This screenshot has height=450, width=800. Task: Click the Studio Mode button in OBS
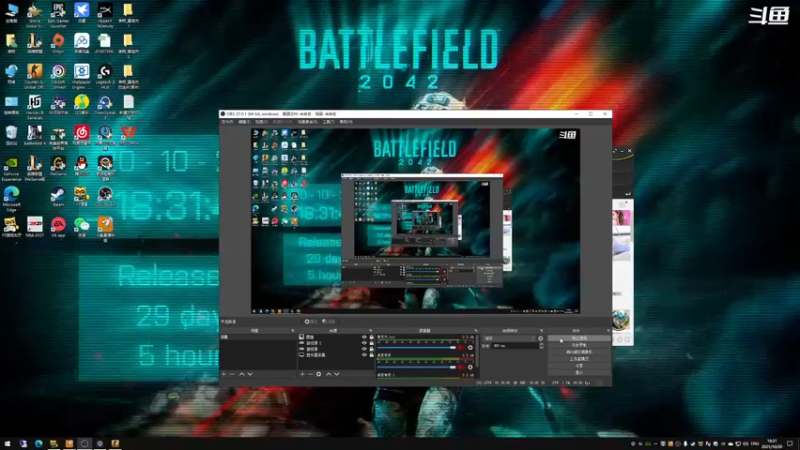click(x=579, y=359)
